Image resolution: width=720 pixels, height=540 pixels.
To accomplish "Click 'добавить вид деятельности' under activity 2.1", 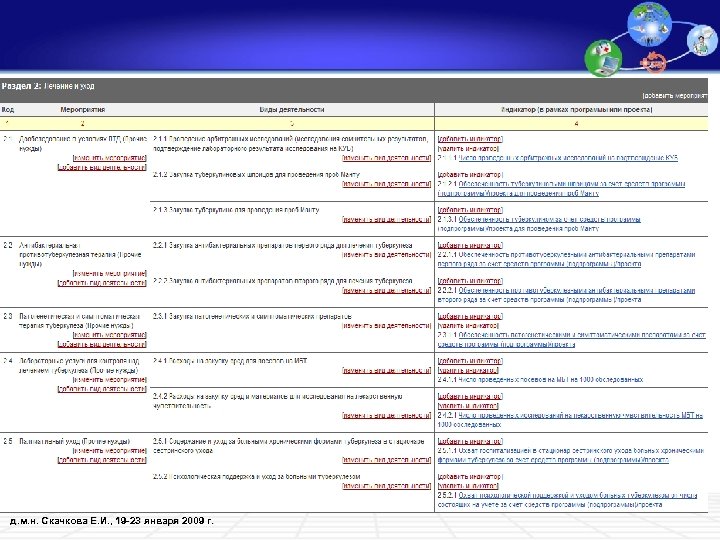I will pyautogui.click(x=102, y=168).
